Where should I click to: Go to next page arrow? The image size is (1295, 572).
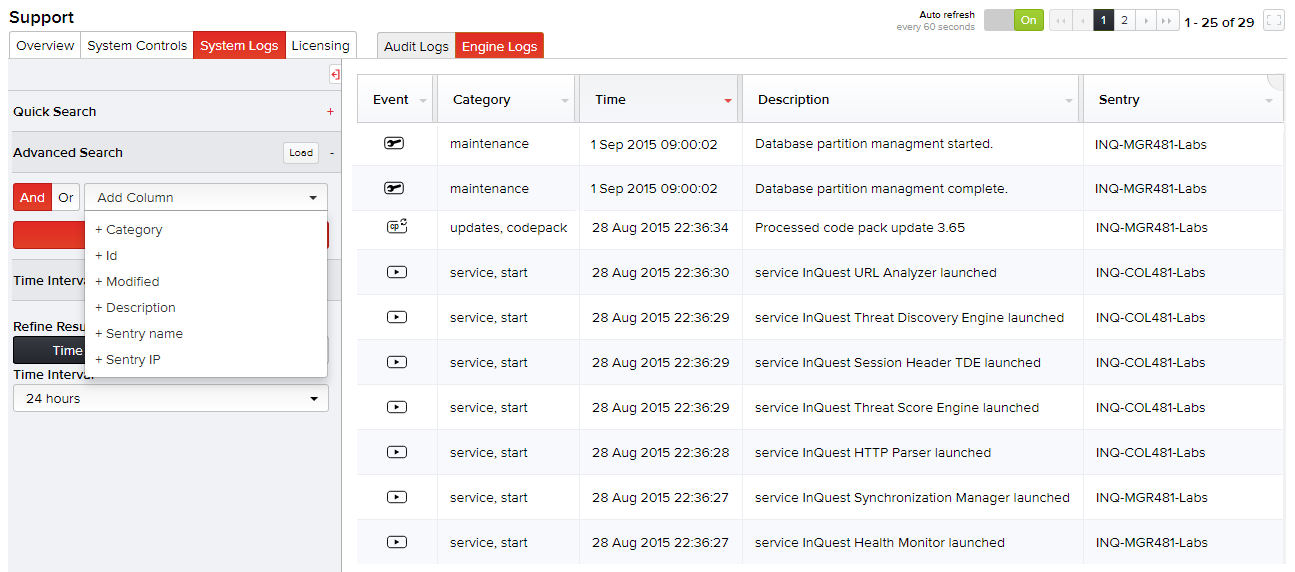[x=1145, y=21]
